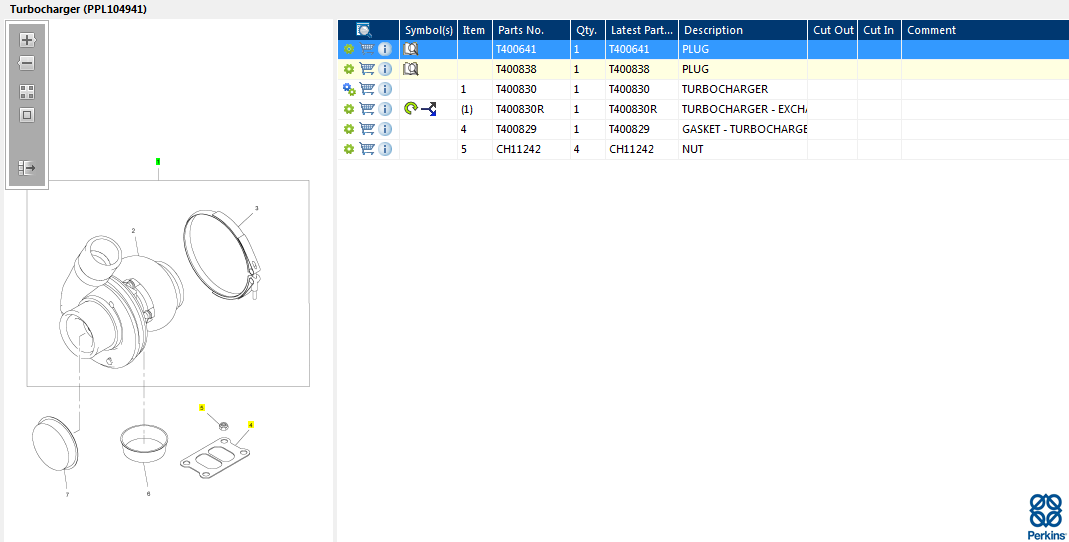Zoom in on the turbocharger diagram
This screenshot has height=542, width=1069.
click(27, 40)
